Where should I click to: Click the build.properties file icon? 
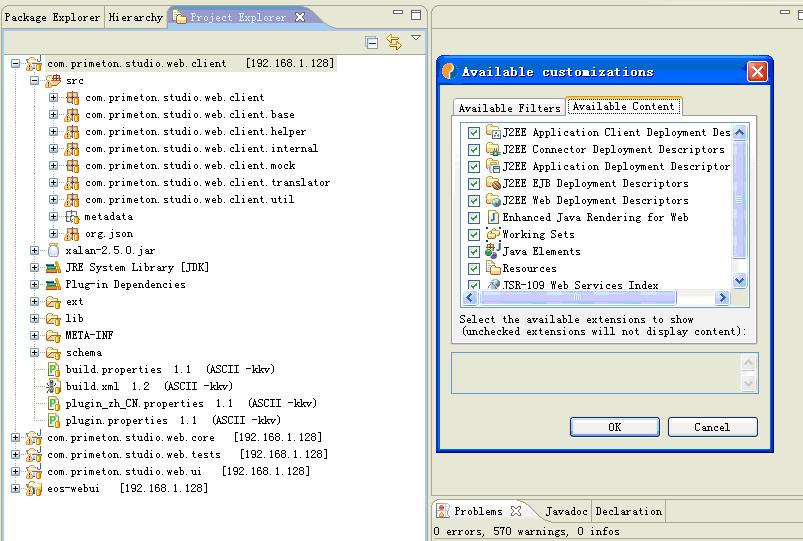[53, 369]
